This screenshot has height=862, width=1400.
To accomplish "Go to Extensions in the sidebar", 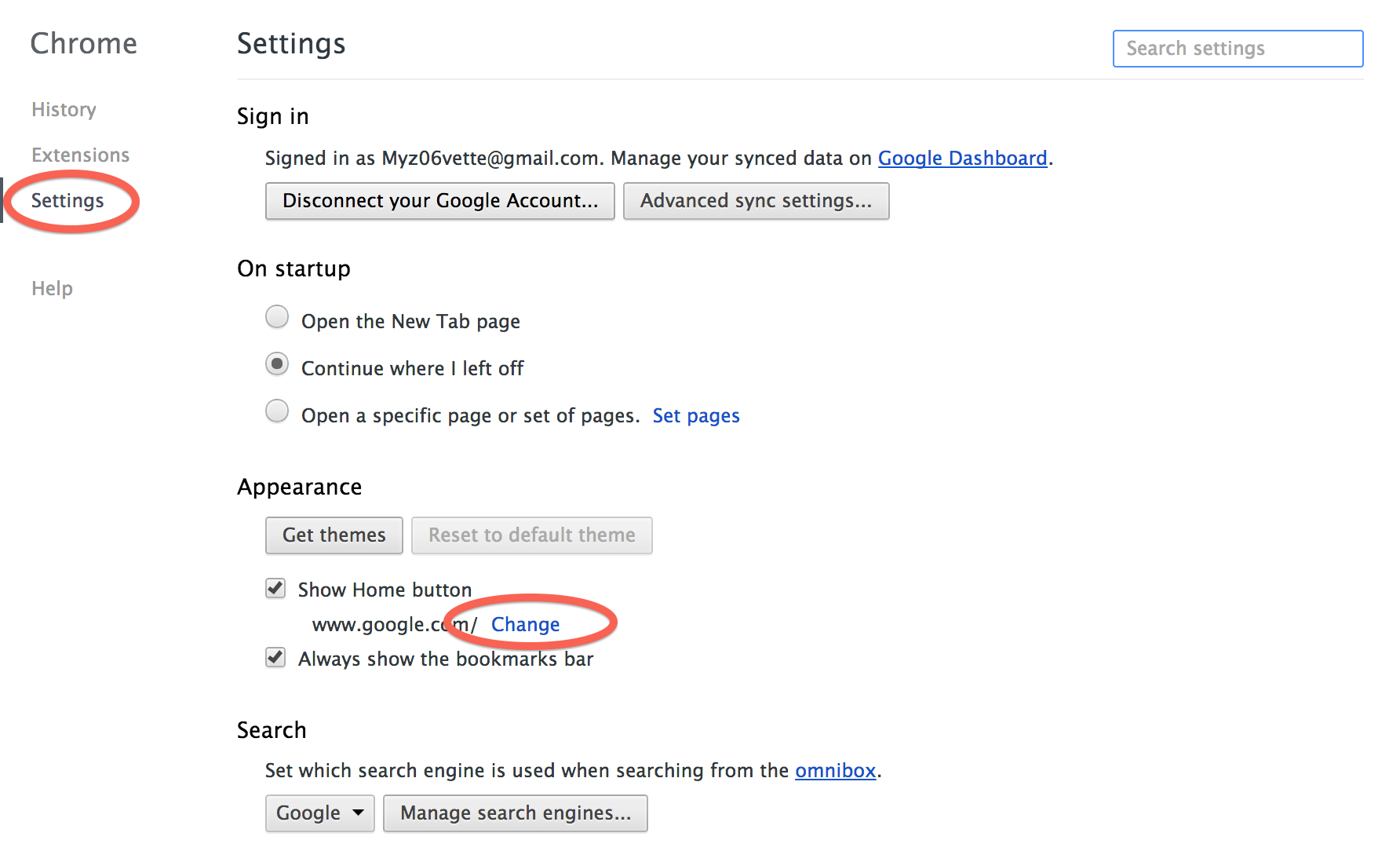I will pyautogui.click(x=80, y=155).
